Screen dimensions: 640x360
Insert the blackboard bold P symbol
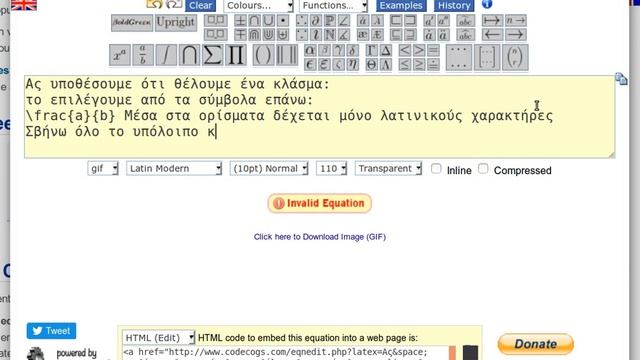(330, 20)
